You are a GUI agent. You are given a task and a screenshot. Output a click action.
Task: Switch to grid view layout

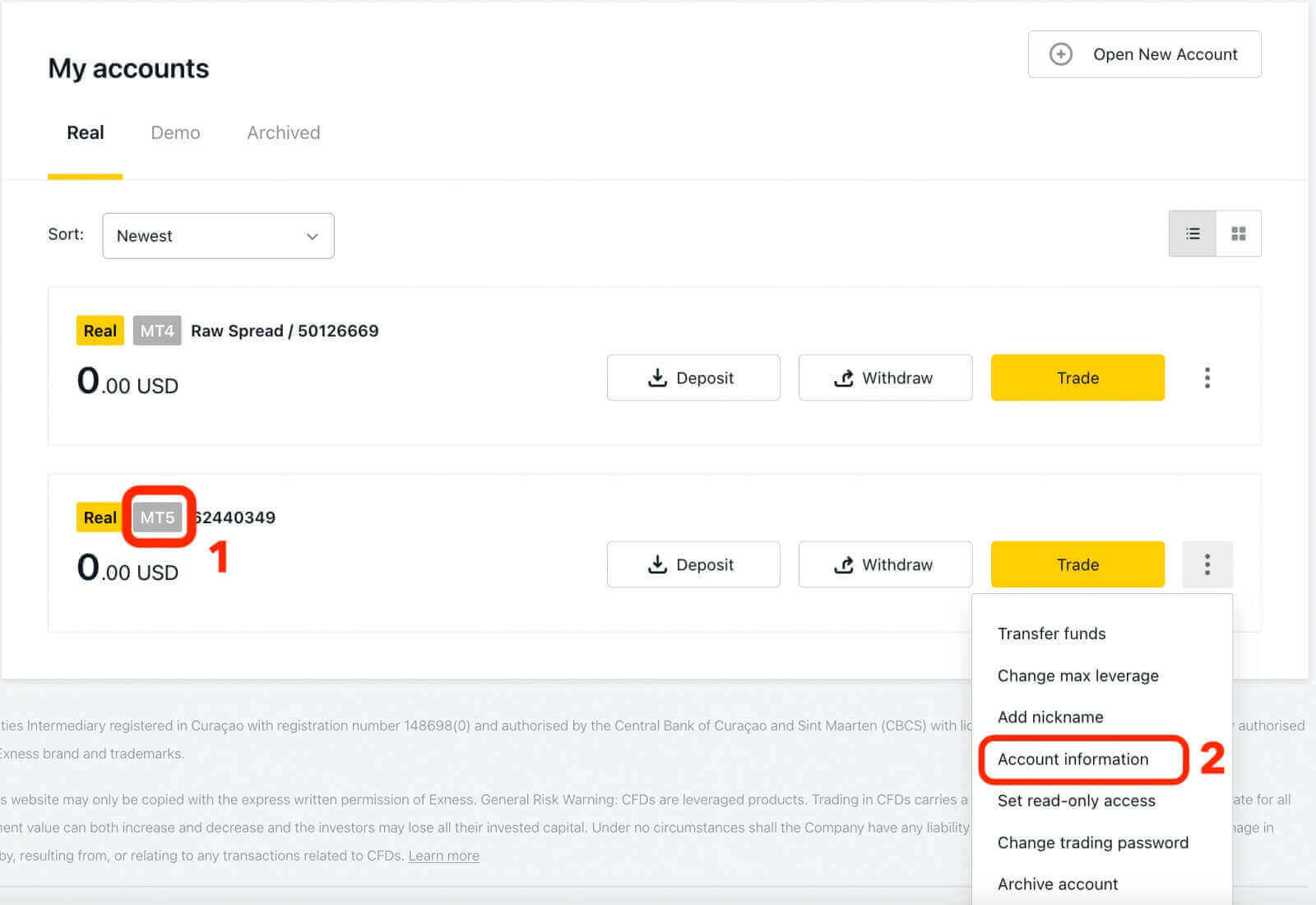pyautogui.click(x=1238, y=233)
